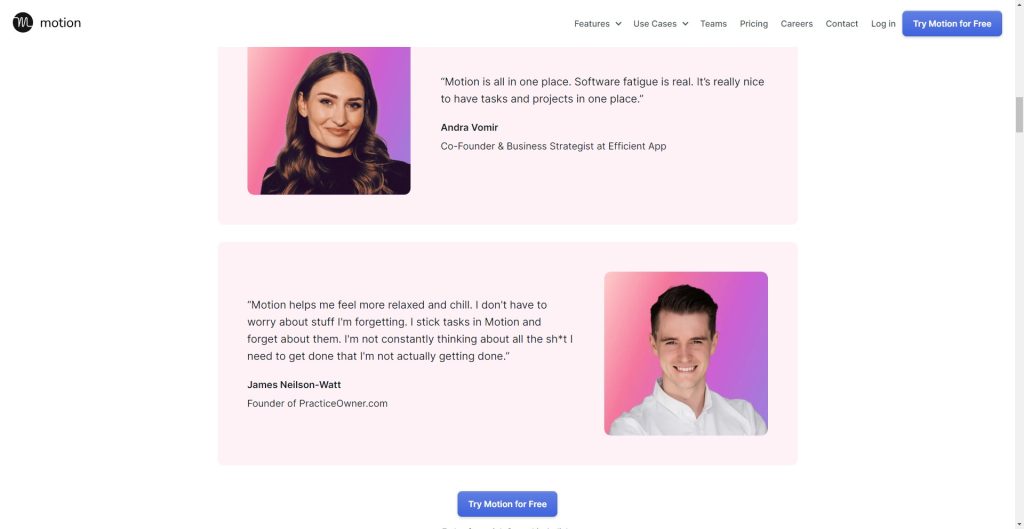Click Try Motion for Free below testimonials
This screenshot has width=1024, height=529.
coord(507,504)
